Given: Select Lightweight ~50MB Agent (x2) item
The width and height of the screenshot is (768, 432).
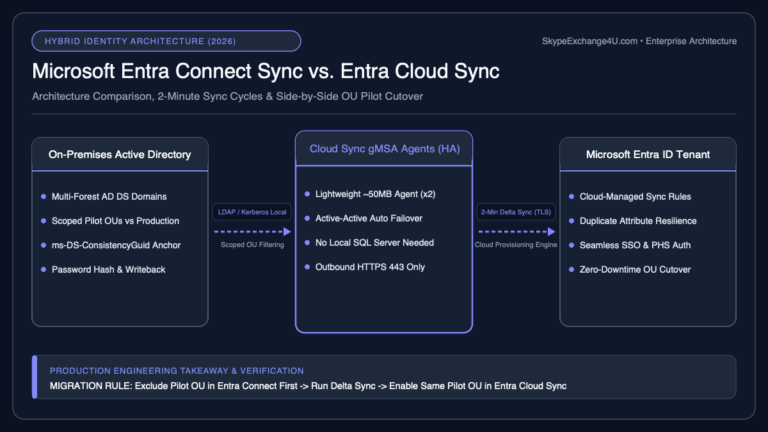Looking at the screenshot, I should (375, 194).
